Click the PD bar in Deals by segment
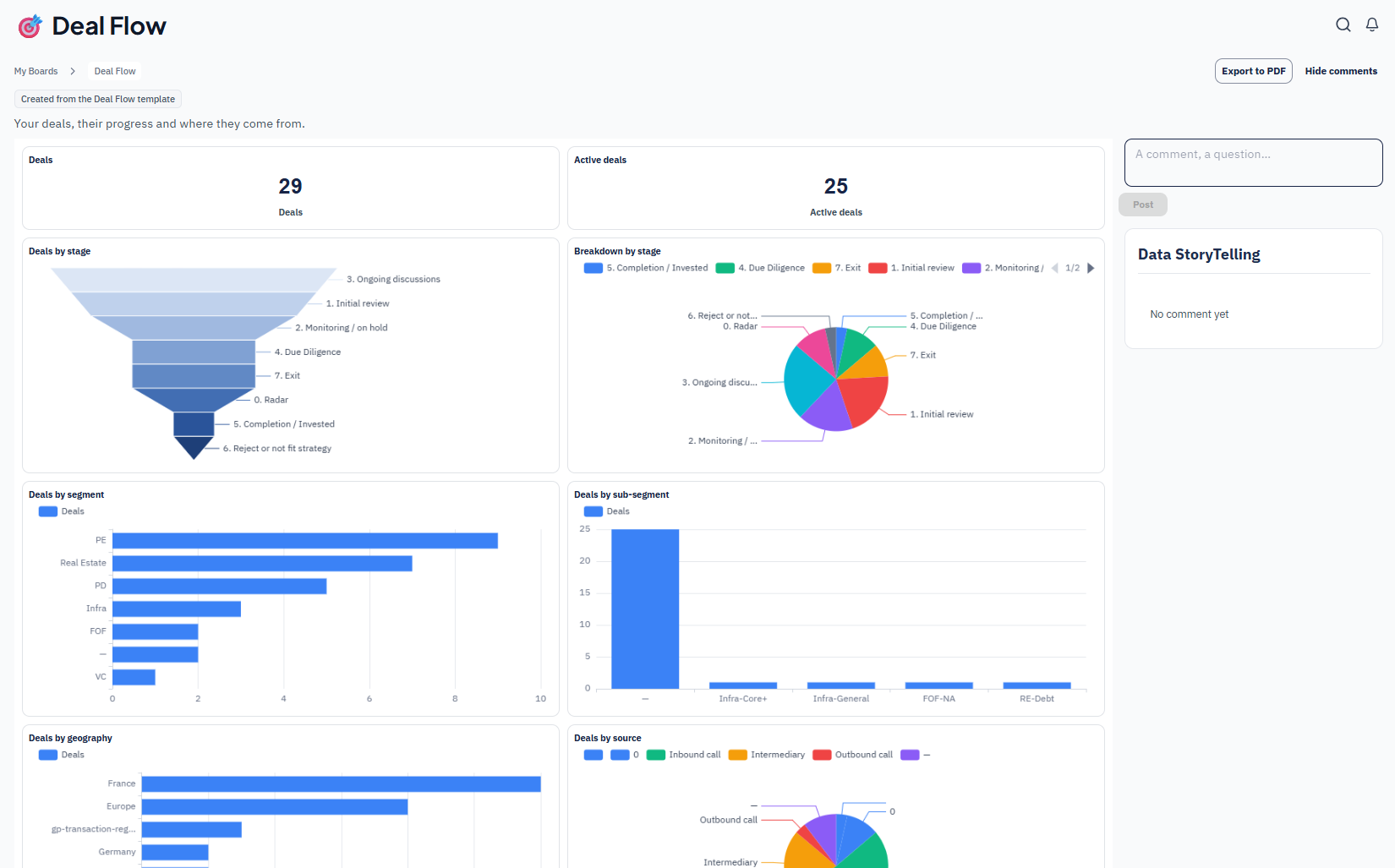The image size is (1395, 868). (x=220, y=586)
